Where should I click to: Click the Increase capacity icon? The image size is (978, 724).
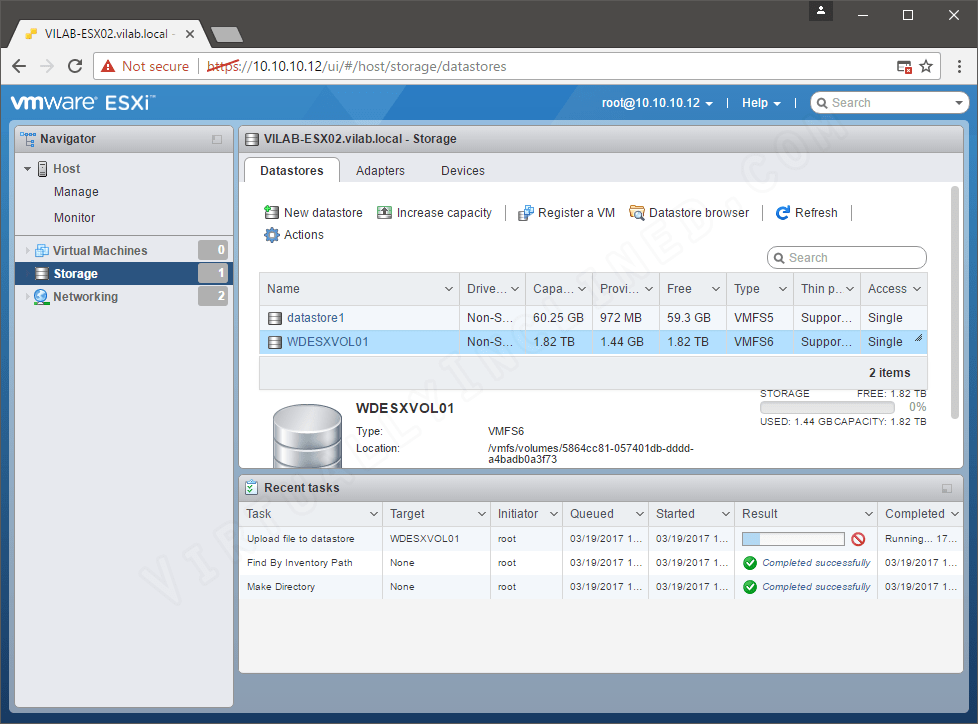pyautogui.click(x=384, y=213)
